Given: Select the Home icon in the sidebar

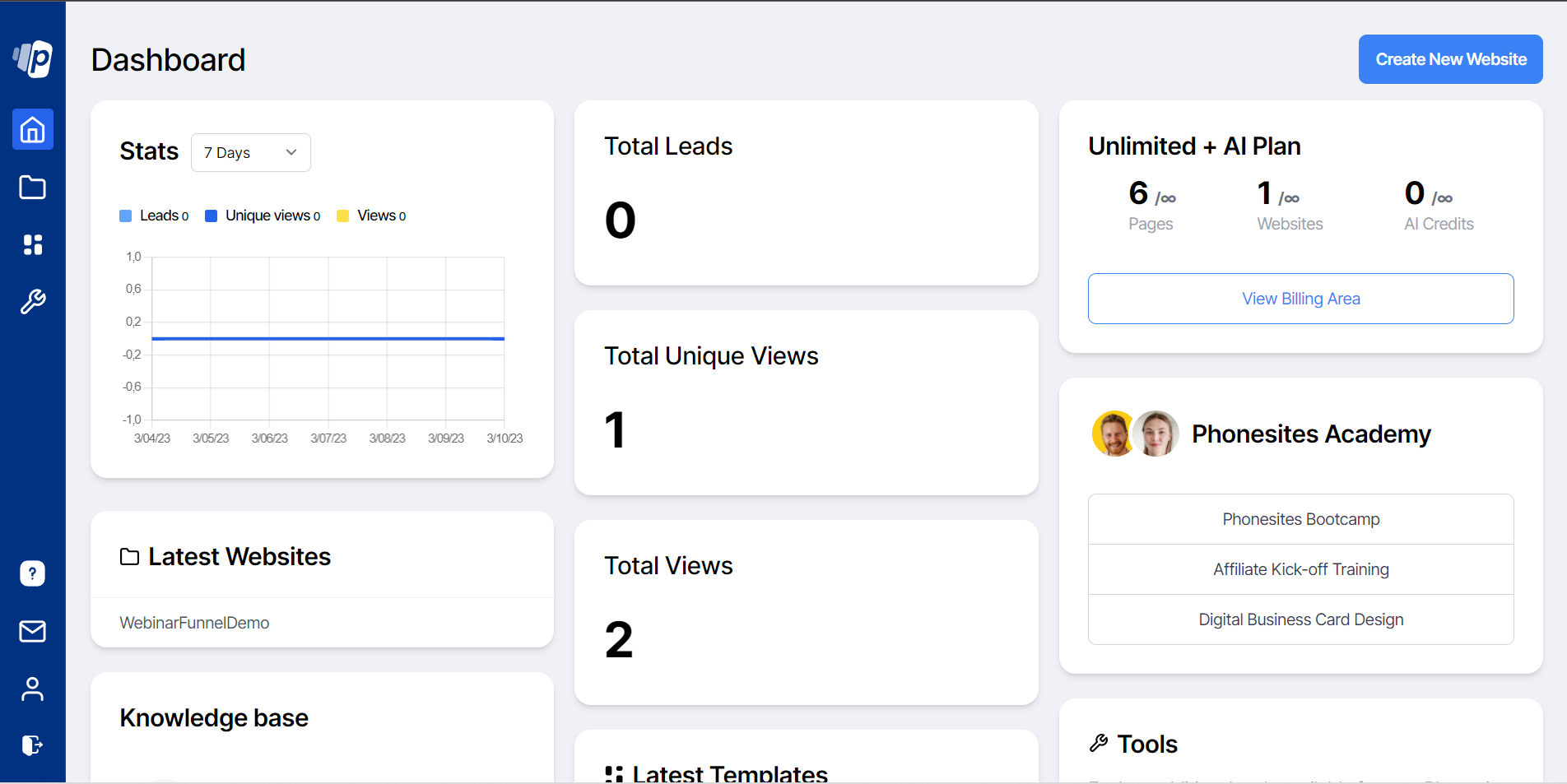Looking at the screenshot, I should click(x=32, y=129).
